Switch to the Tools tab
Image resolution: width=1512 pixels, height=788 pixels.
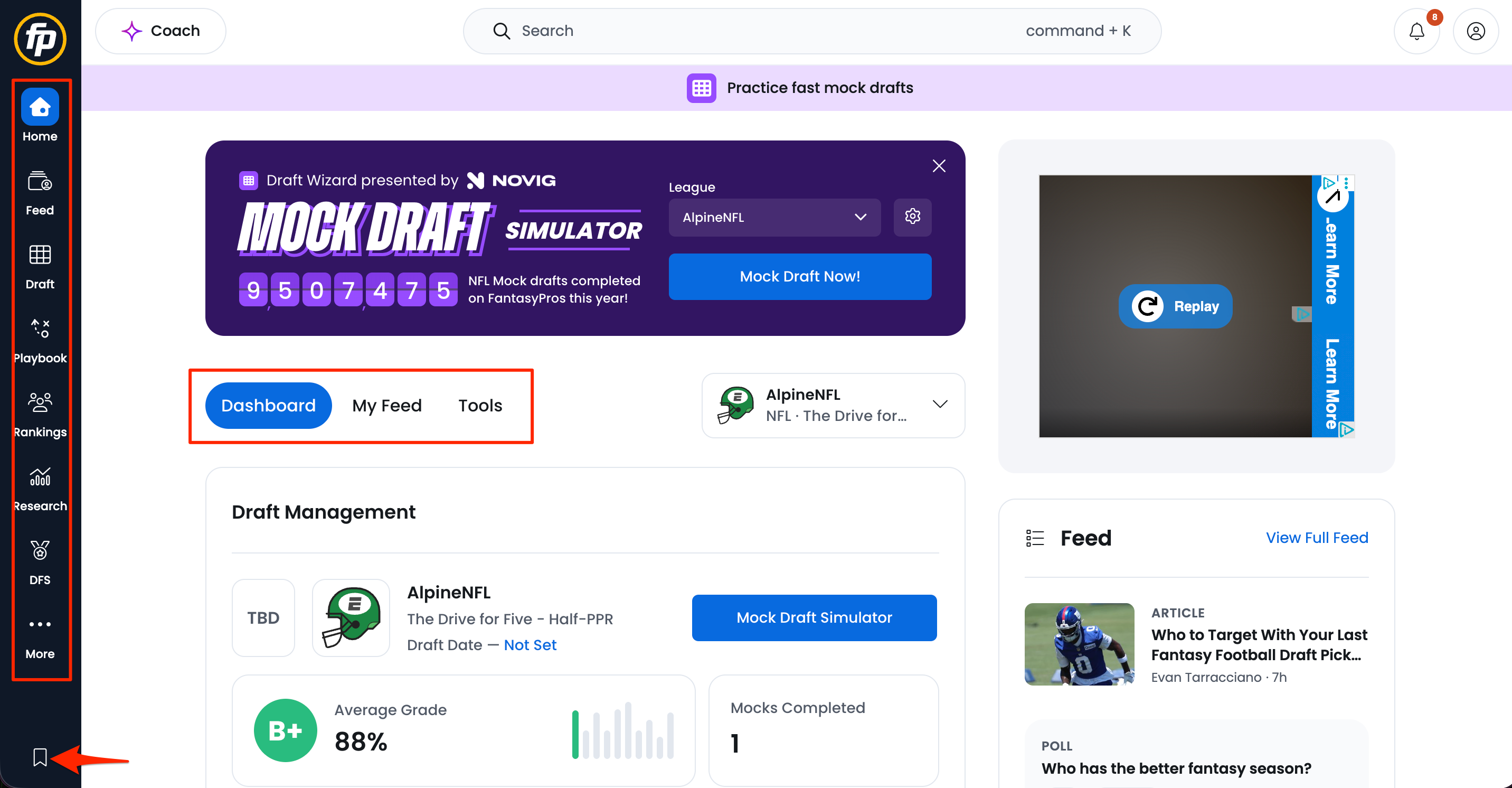480,405
